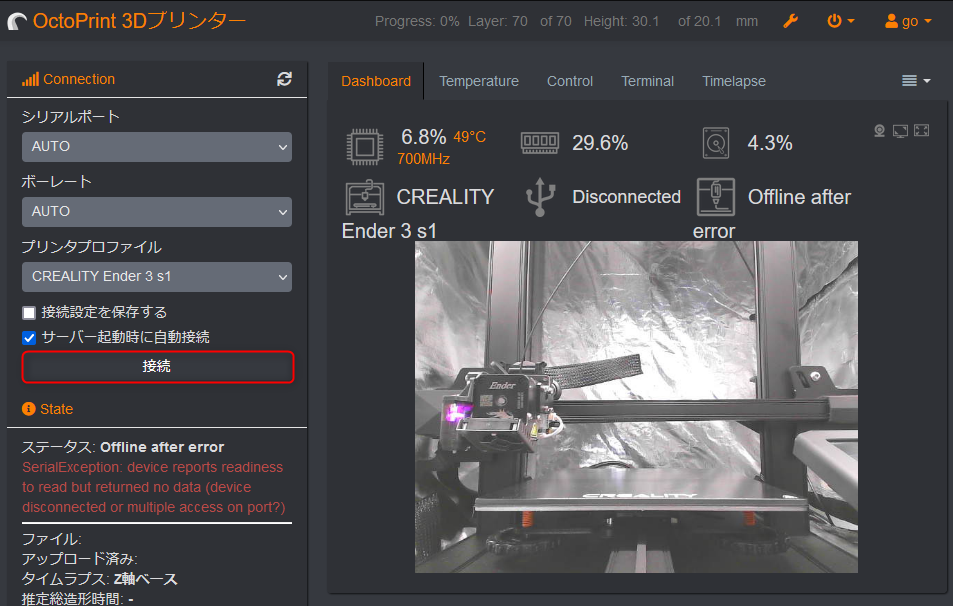Open the プリンタプロファイル CREALITY Ender 3 s1 dropdown
This screenshot has width=953, height=606.
point(157,277)
